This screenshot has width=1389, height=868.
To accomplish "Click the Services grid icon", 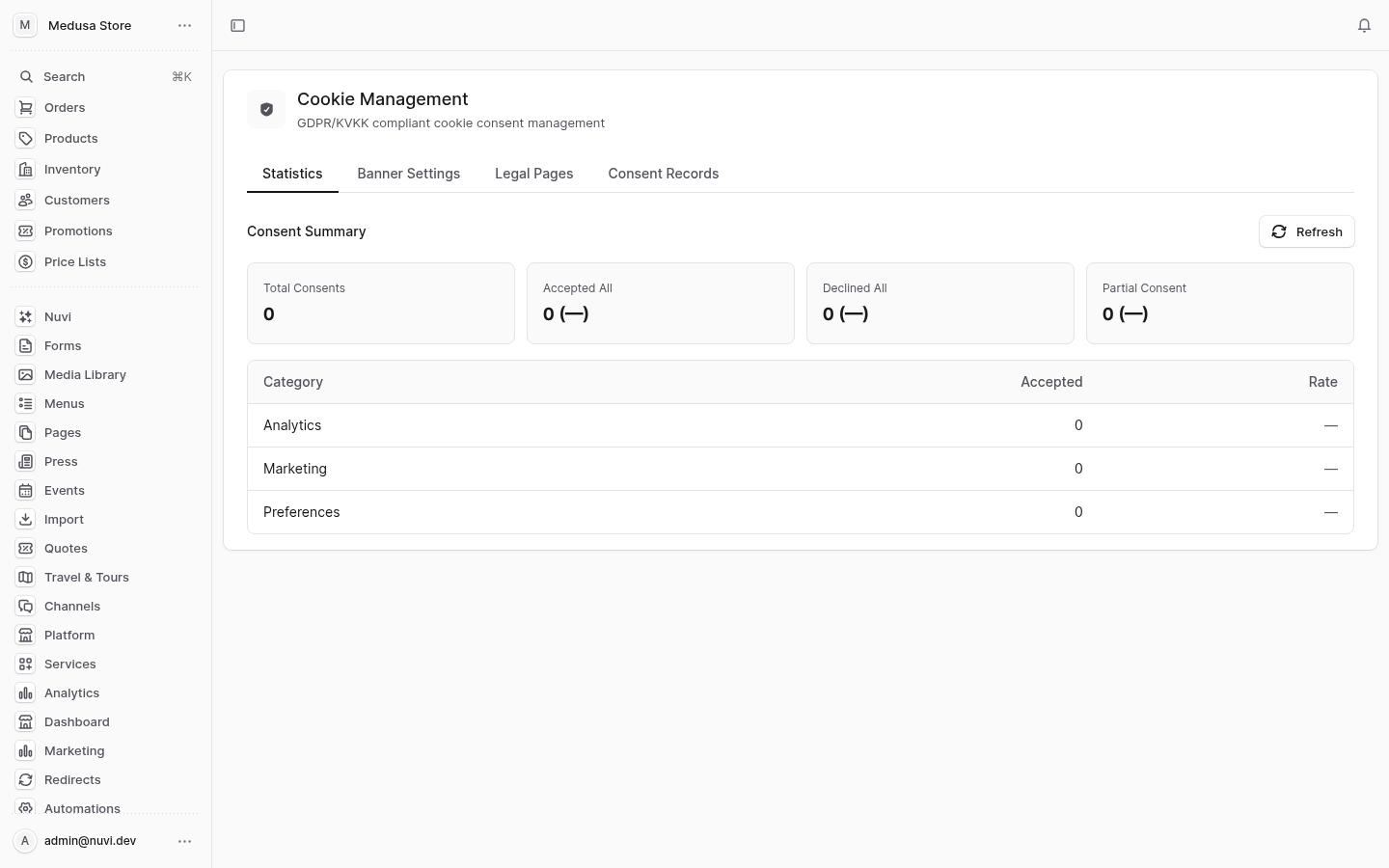I will click(x=26, y=665).
